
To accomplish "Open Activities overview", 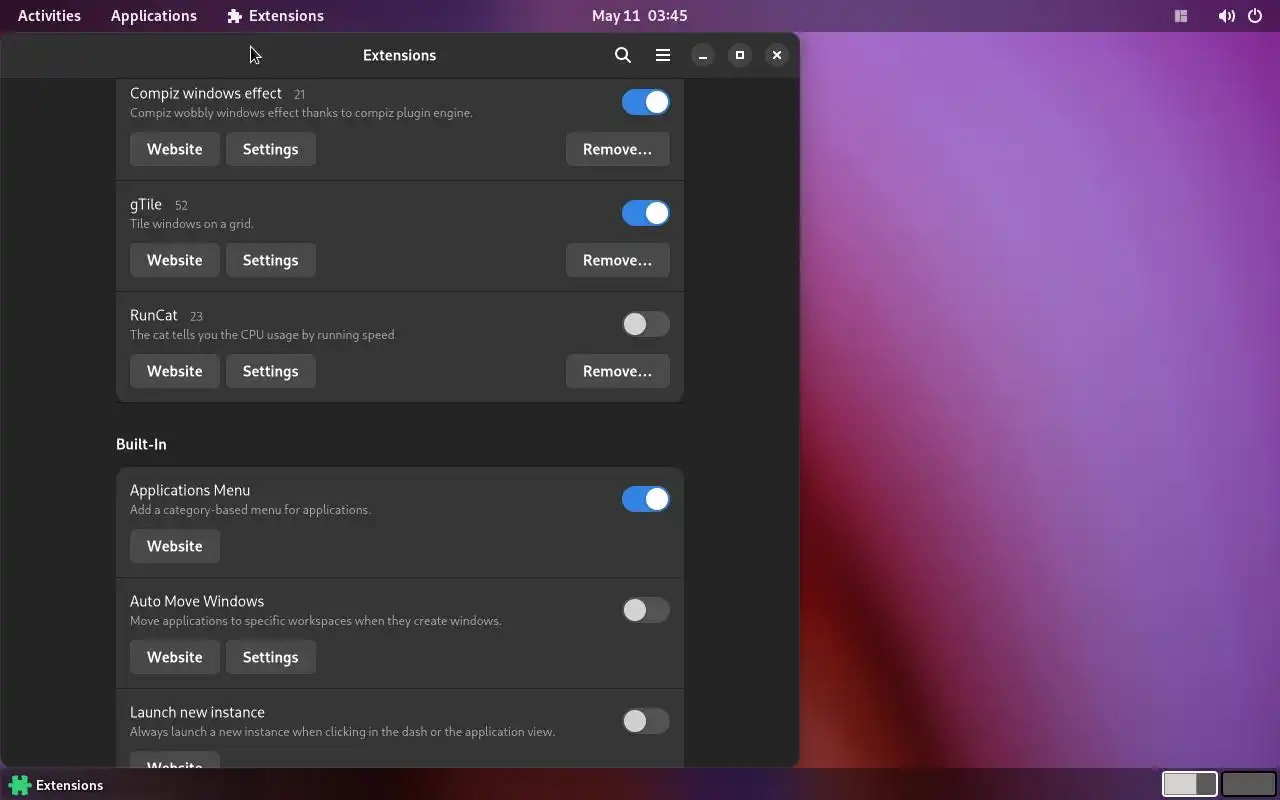I will [x=49, y=16].
